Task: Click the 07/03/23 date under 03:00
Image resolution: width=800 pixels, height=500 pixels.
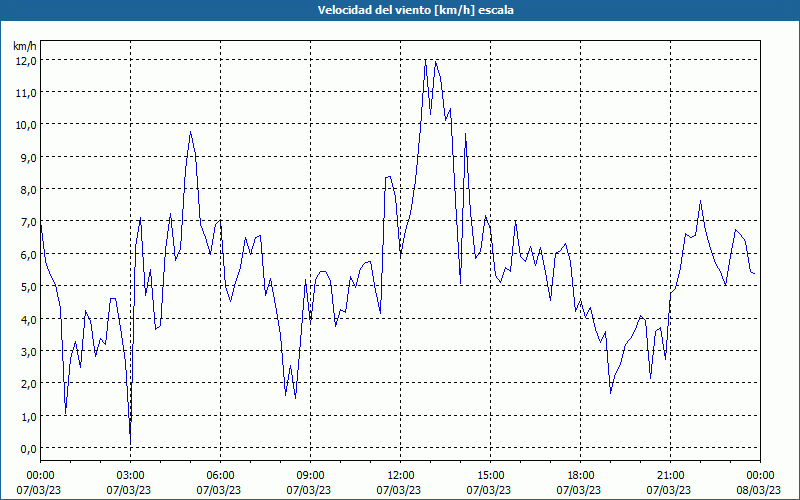Action: pyautogui.click(x=129, y=490)
